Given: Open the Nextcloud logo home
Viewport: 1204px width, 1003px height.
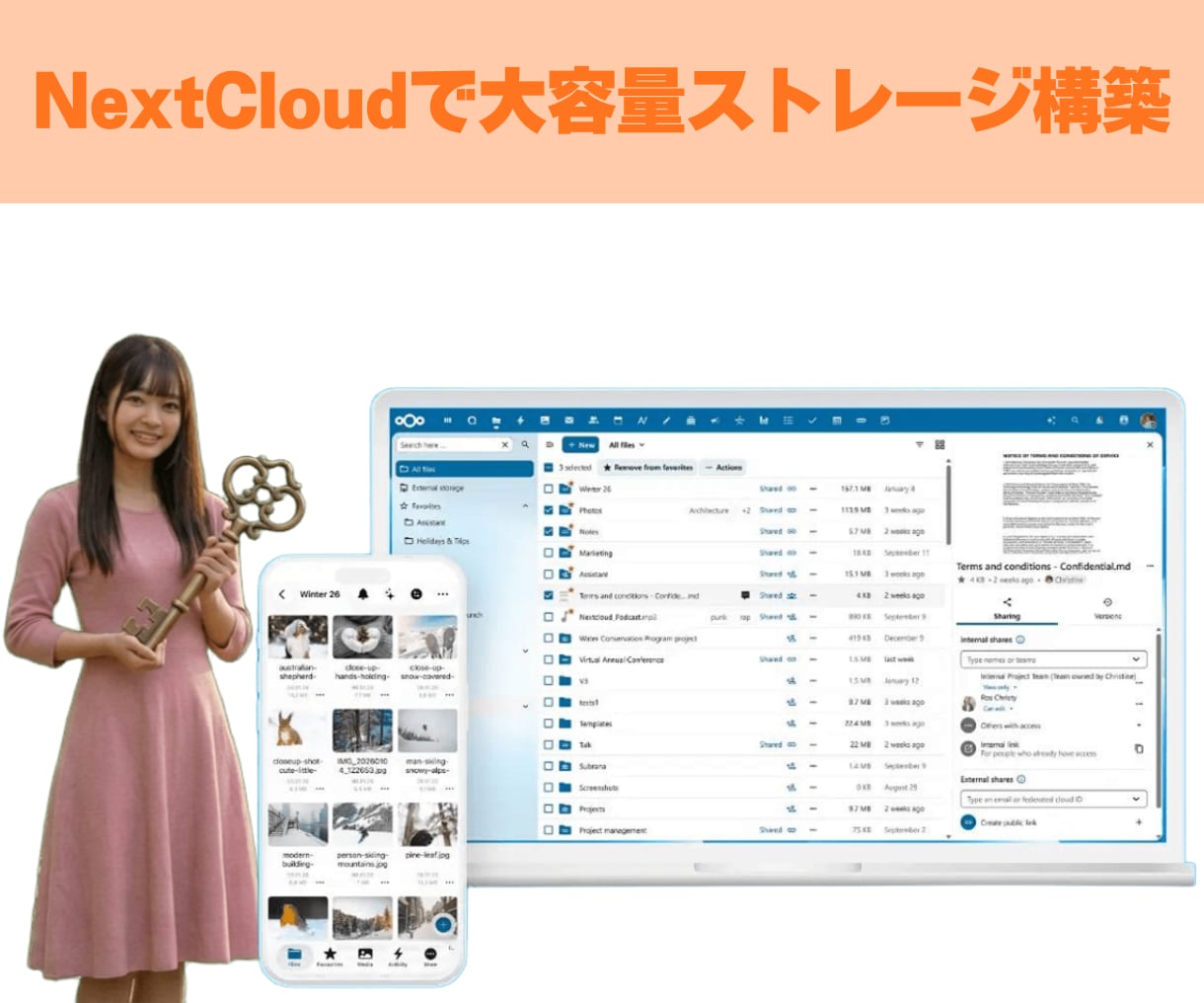Looking at the screenshot, I should [x=410, y=421].
